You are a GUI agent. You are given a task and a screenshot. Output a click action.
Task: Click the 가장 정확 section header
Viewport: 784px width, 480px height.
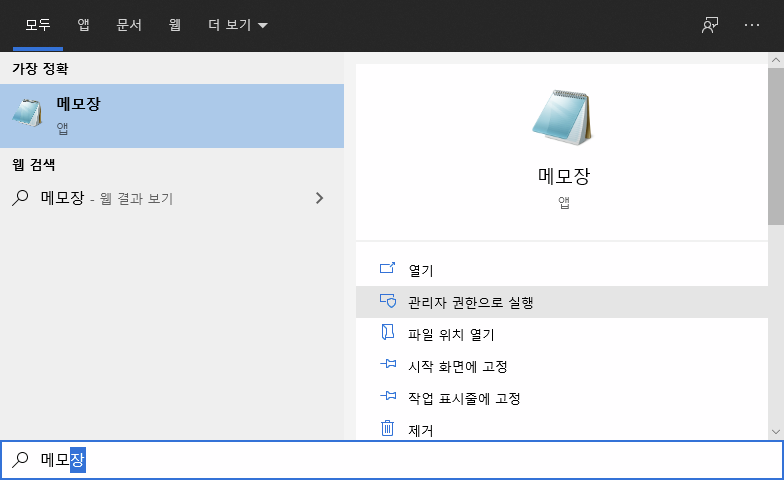40,68
